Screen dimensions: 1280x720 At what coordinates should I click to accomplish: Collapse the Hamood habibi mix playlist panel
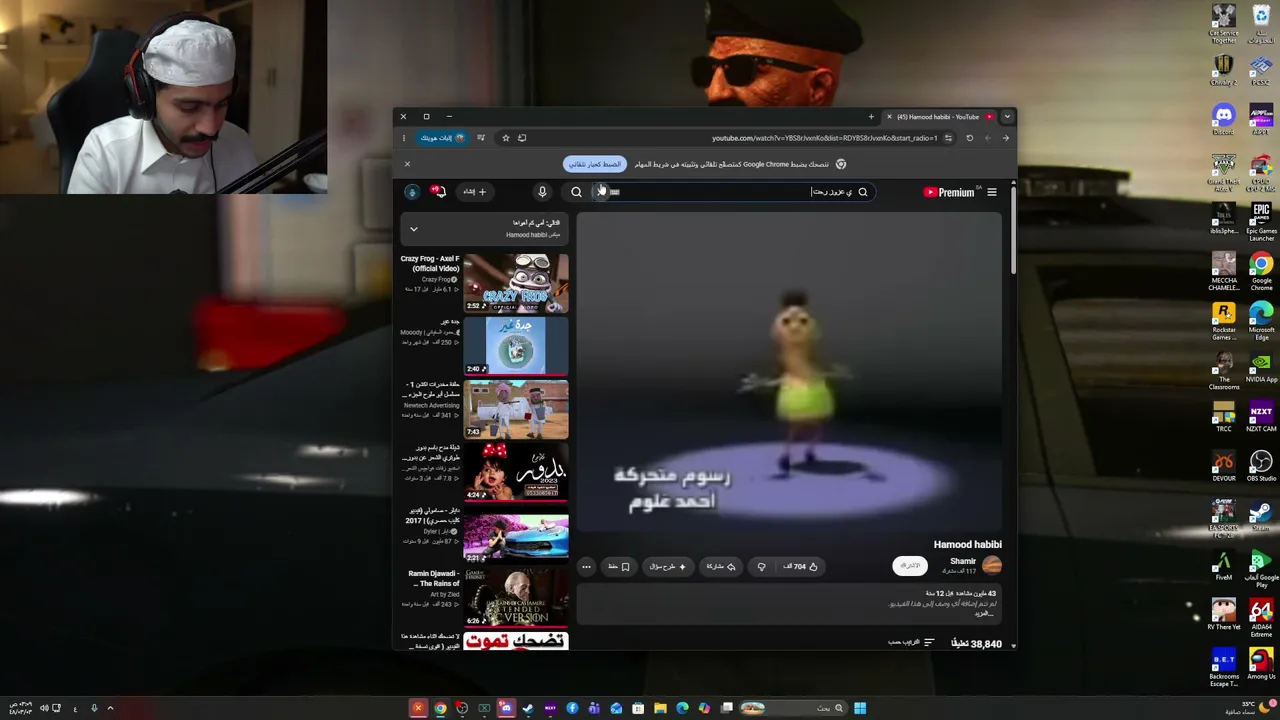tap(413, 229)
